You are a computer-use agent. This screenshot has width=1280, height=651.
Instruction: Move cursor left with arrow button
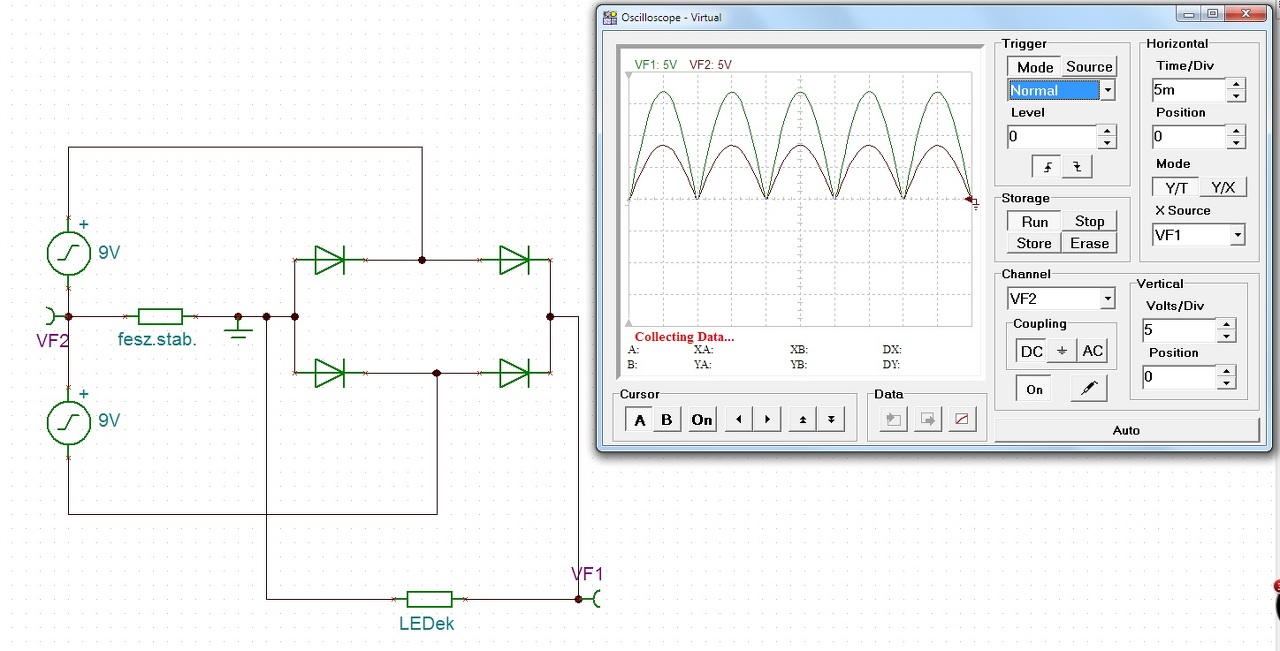click(x=739, y=419)
